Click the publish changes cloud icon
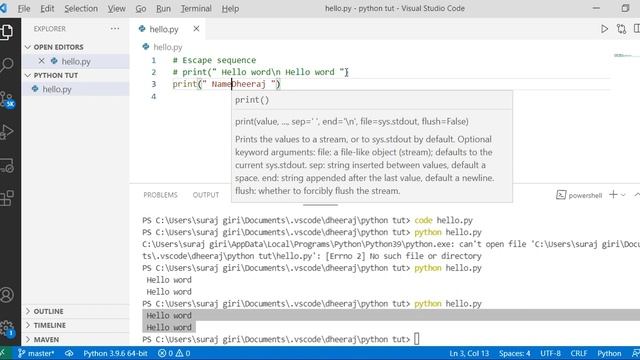 (69, 353)
